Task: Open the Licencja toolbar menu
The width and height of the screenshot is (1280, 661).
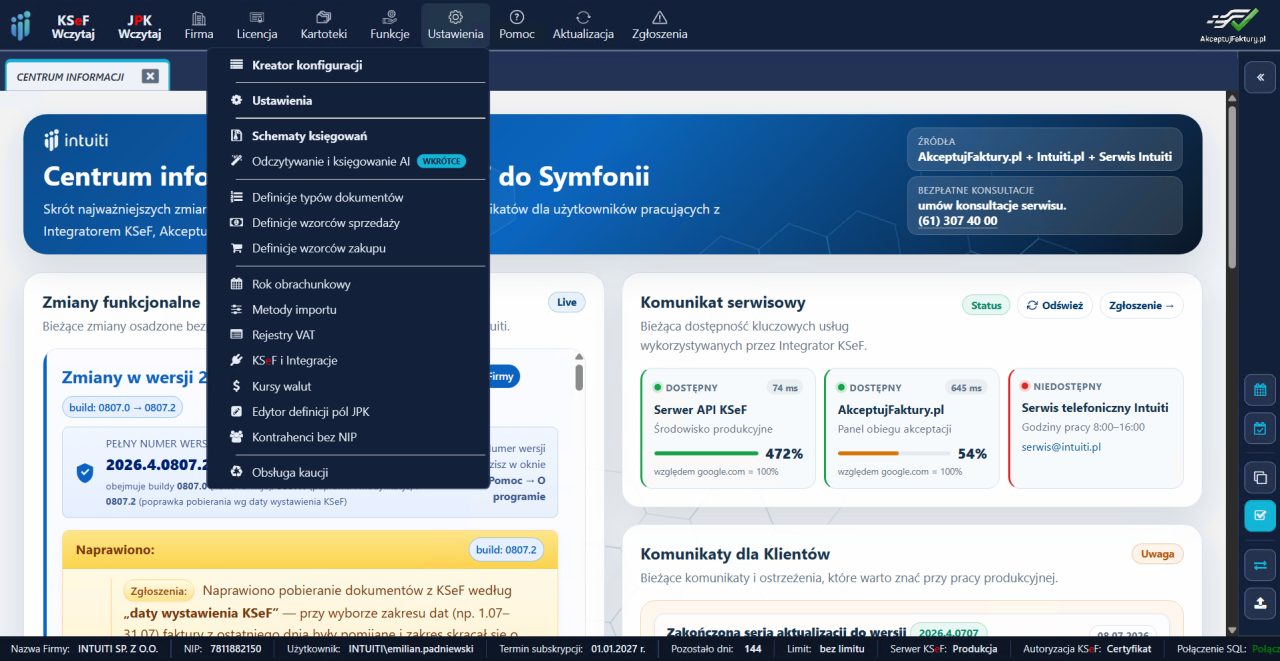Action: pos(257,26)
